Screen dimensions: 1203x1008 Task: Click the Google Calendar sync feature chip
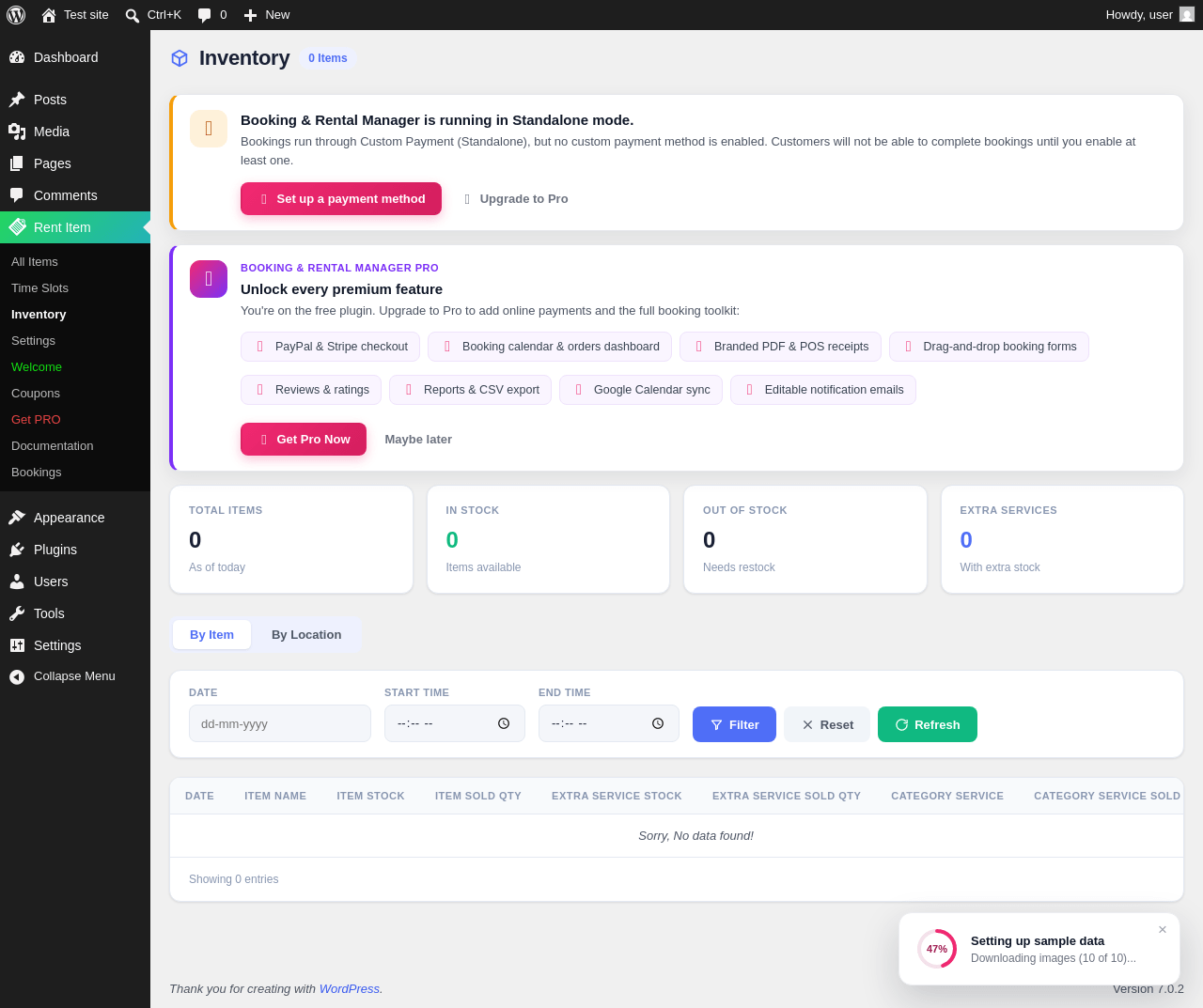(641, 390)
